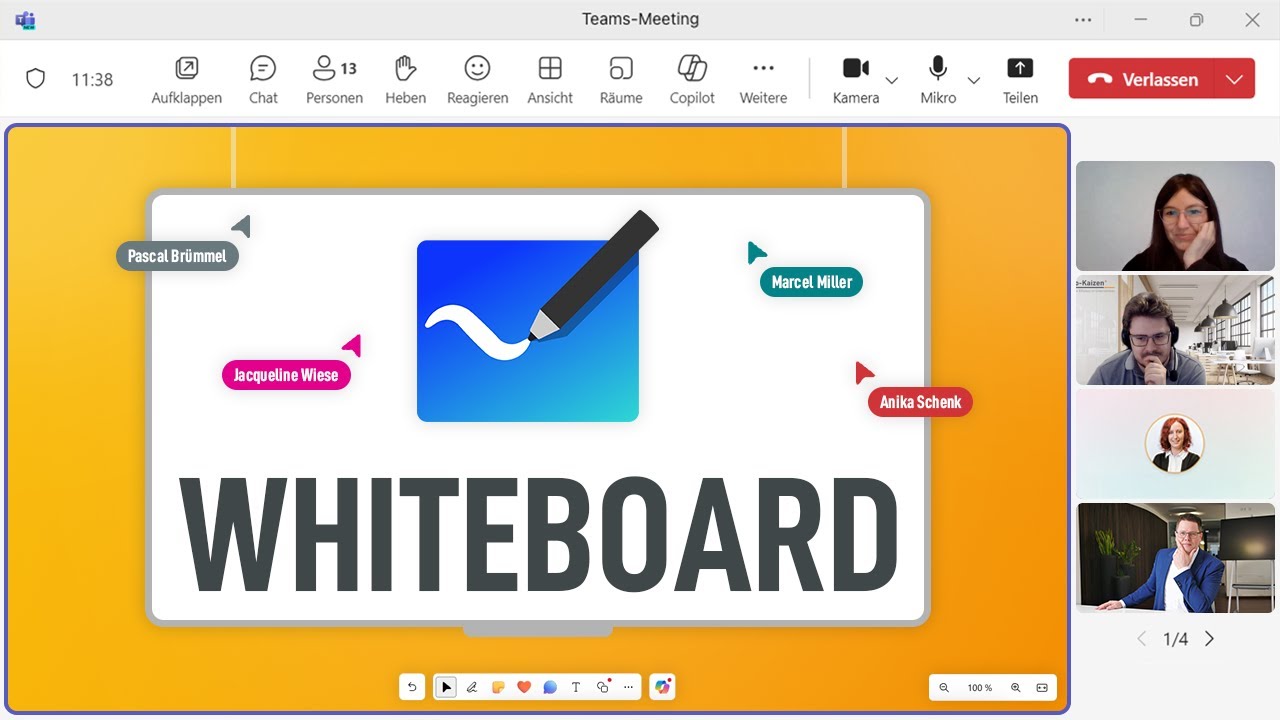Choose the heart reaction tool
The height and width of the screenshot is (720, 1280).
(524, 687)
